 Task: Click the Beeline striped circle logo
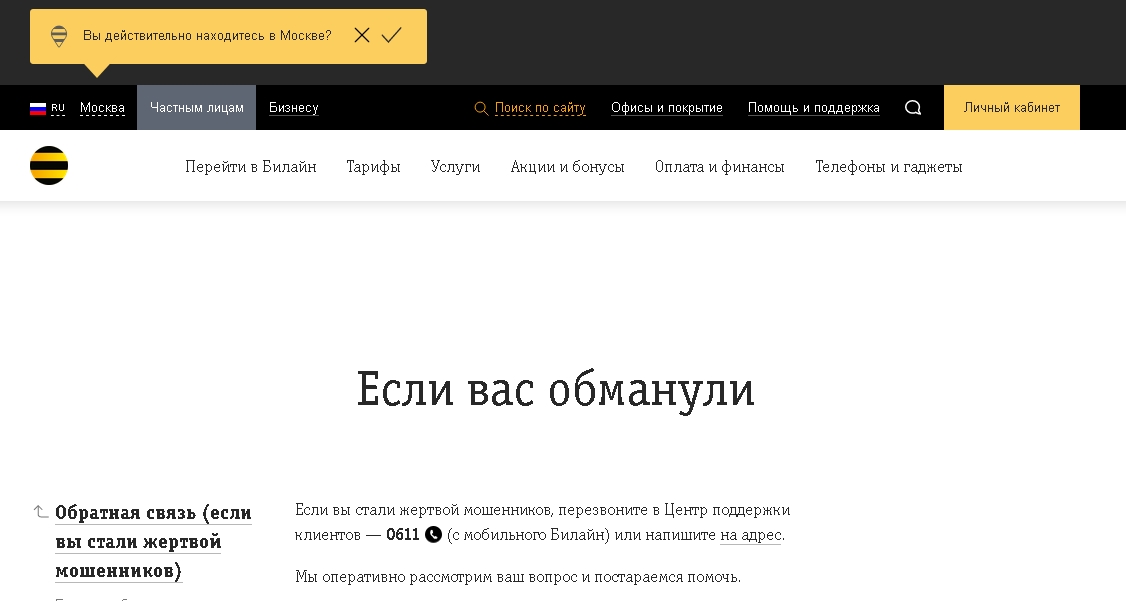click(x=49, y=166)
